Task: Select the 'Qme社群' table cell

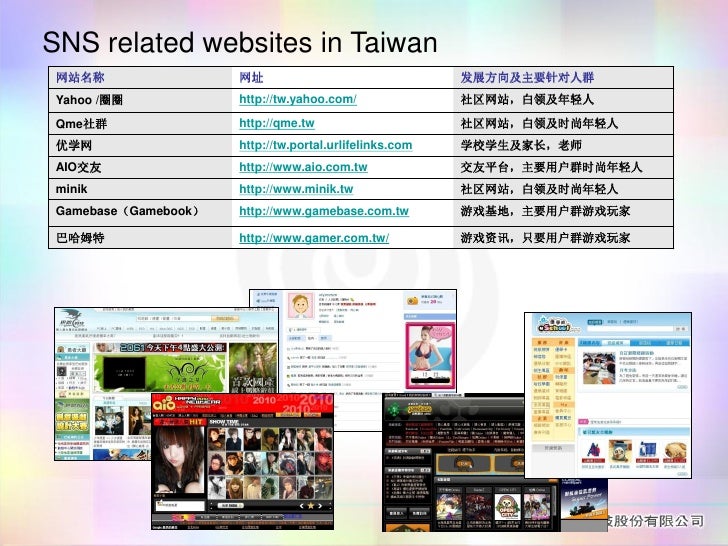Action: [140, 124]
